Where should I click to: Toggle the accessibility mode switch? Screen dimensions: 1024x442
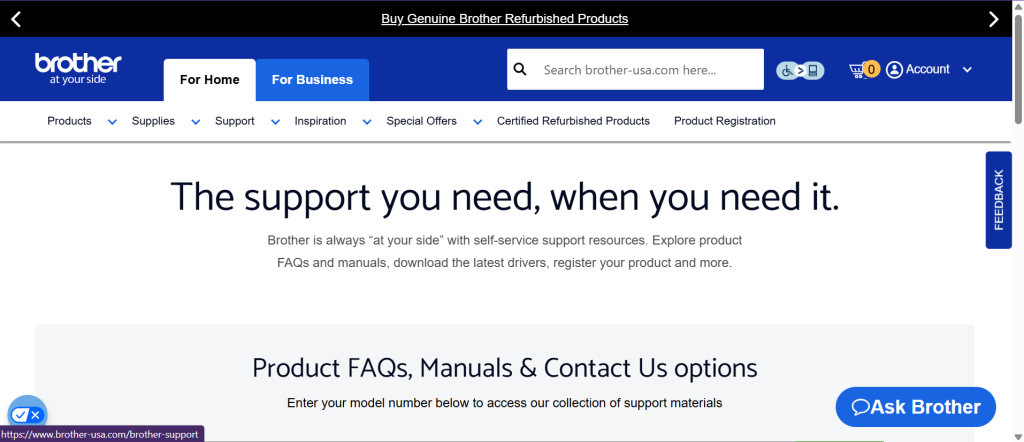[800, 70]
